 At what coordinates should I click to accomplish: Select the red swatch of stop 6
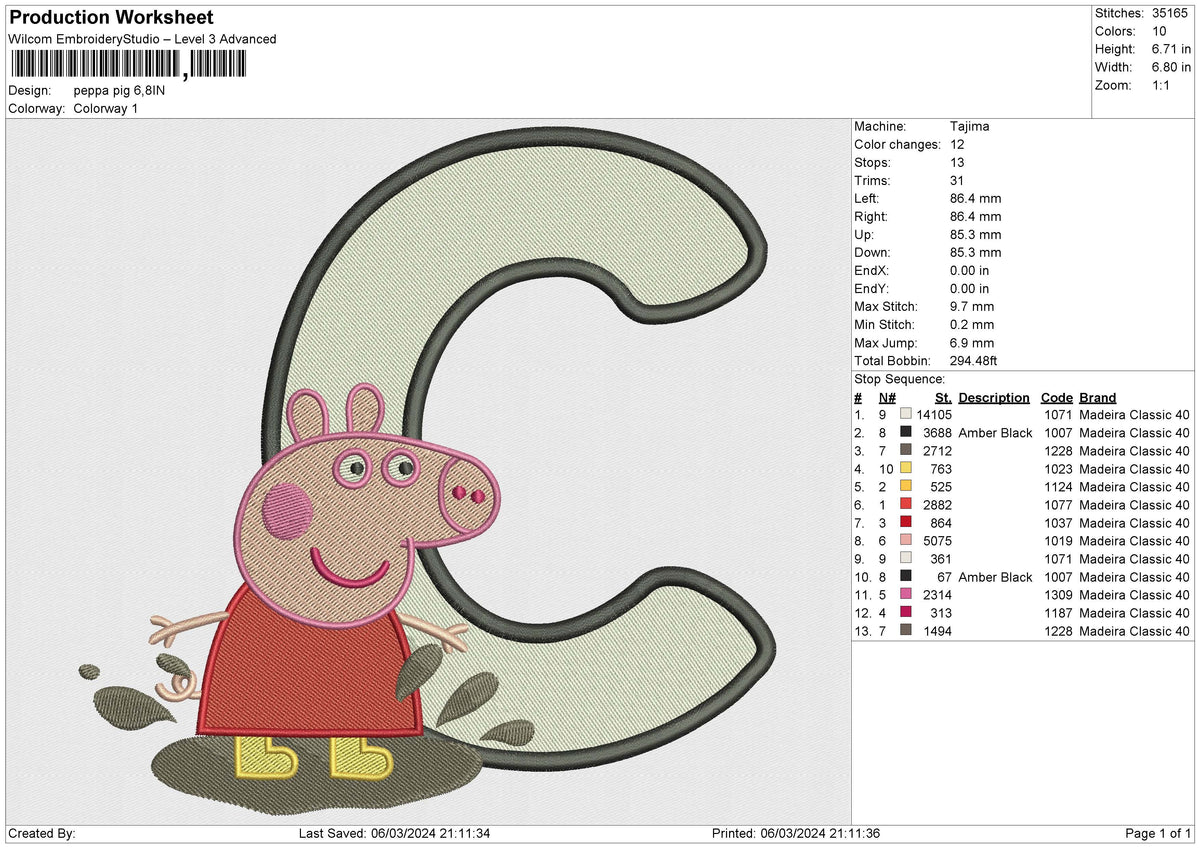(906, 504)
